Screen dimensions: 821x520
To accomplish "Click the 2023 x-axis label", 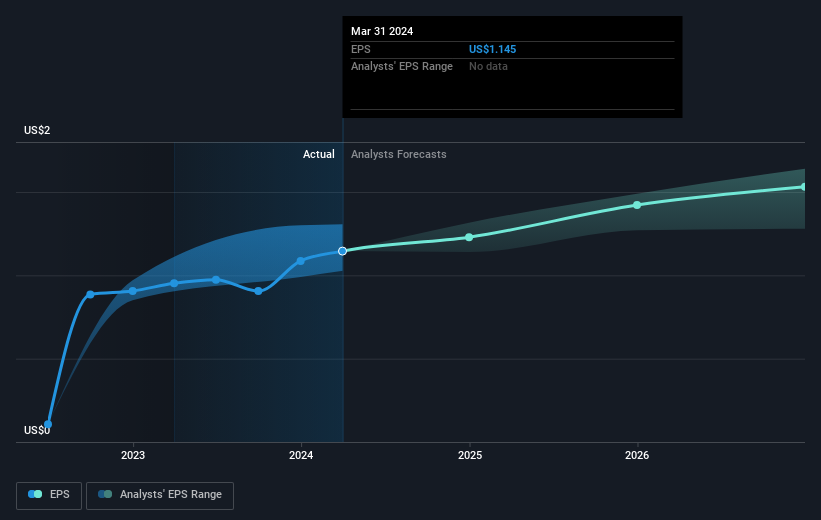I will [x=133, y=455].
